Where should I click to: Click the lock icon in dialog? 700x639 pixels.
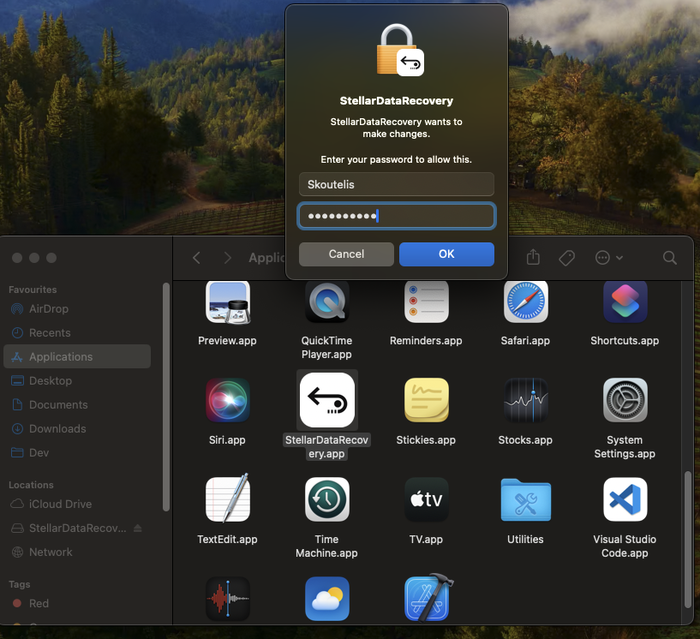pyautogui.click(x=400, y=50)
